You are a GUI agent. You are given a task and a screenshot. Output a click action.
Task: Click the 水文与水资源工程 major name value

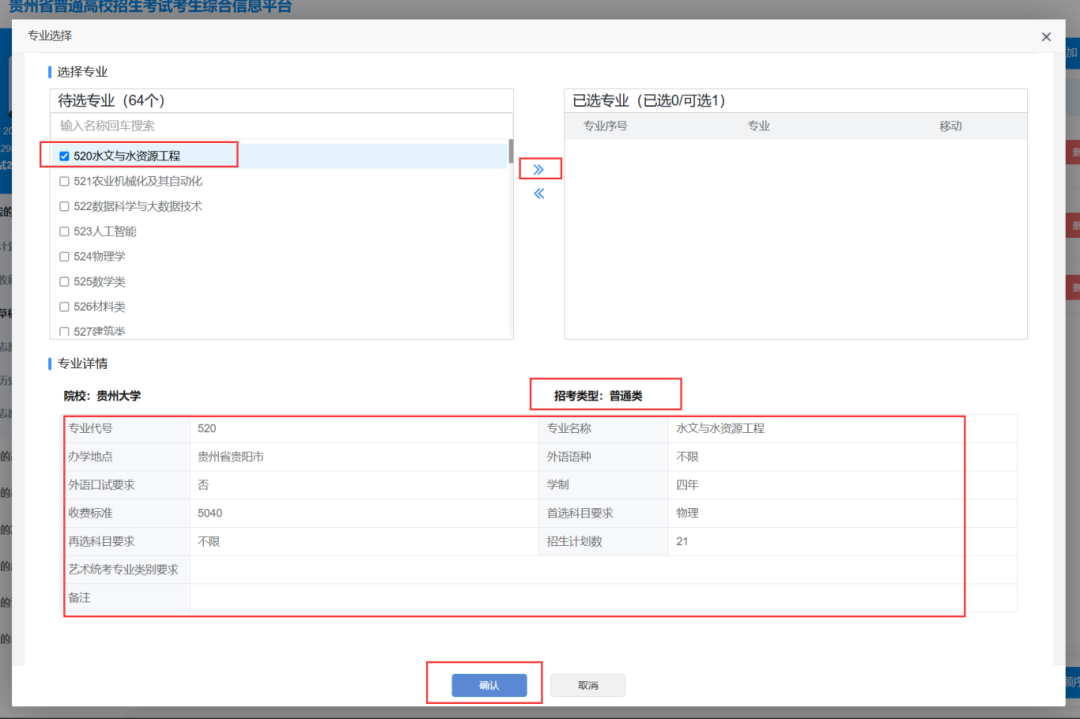(x=720, y=428)
